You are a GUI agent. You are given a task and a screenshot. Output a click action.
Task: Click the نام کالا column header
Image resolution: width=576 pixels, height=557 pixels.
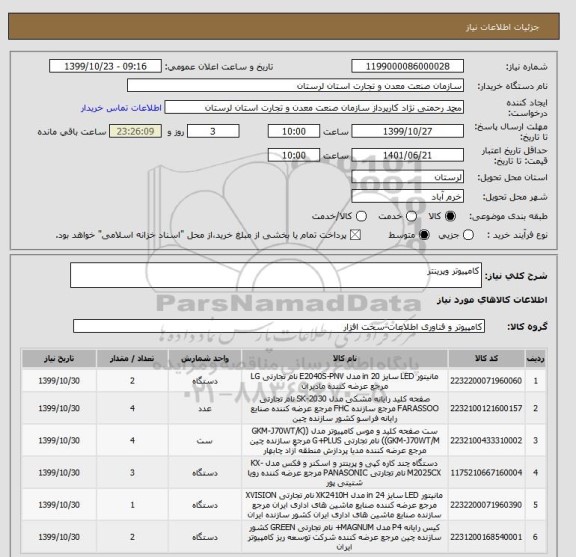pos(345,358)
